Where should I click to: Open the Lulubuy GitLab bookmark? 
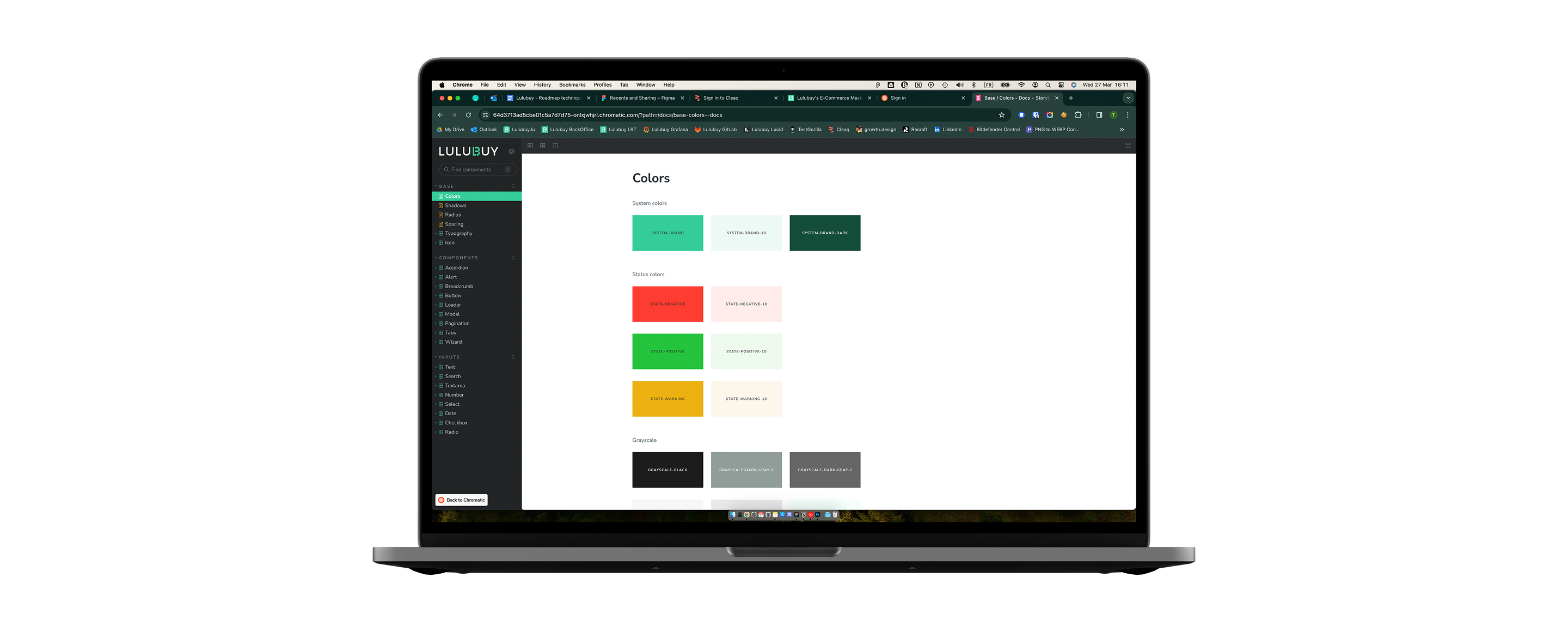tap(716, 130)
